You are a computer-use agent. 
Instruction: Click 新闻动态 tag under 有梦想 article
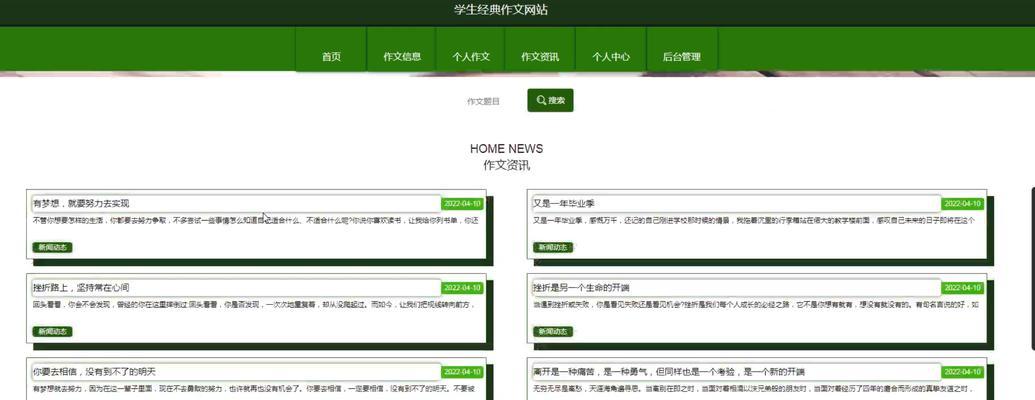click(x=52, y=248)
